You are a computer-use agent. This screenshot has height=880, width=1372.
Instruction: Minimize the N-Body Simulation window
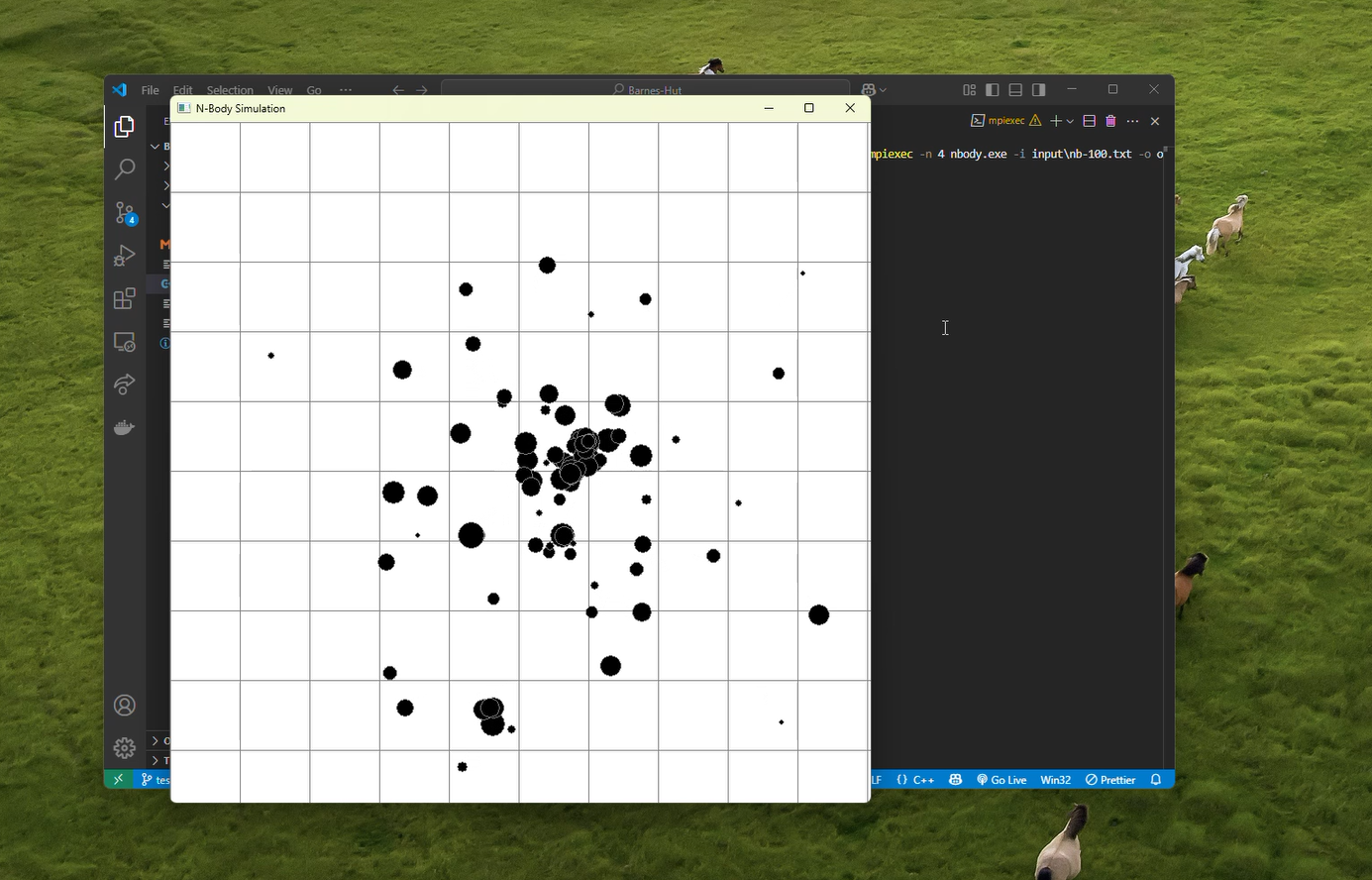[x=769, y=108]
